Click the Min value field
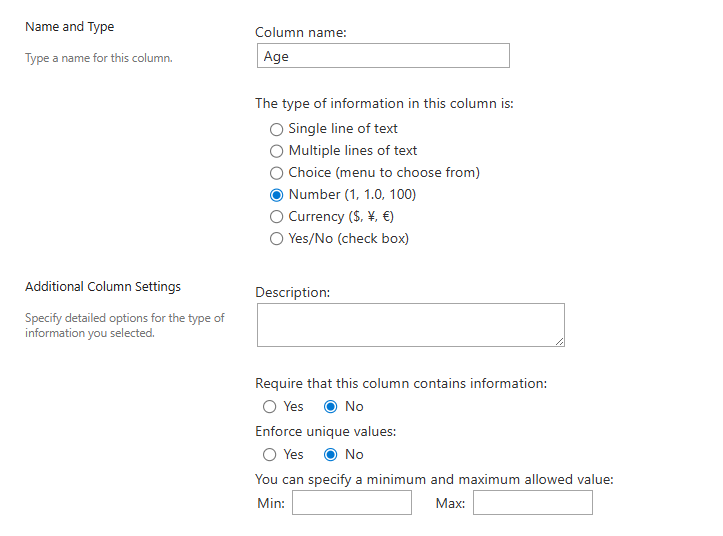Viewport: 723px width, 536px height. coord(352,502)
